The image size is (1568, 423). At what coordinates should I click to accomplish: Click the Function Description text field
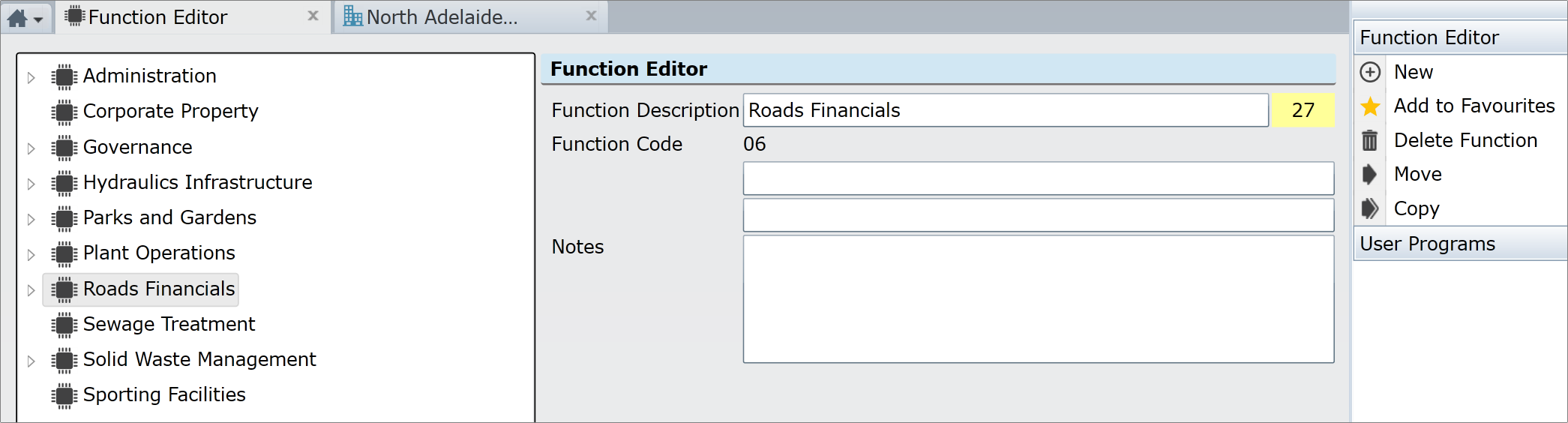pos(1006,110)
